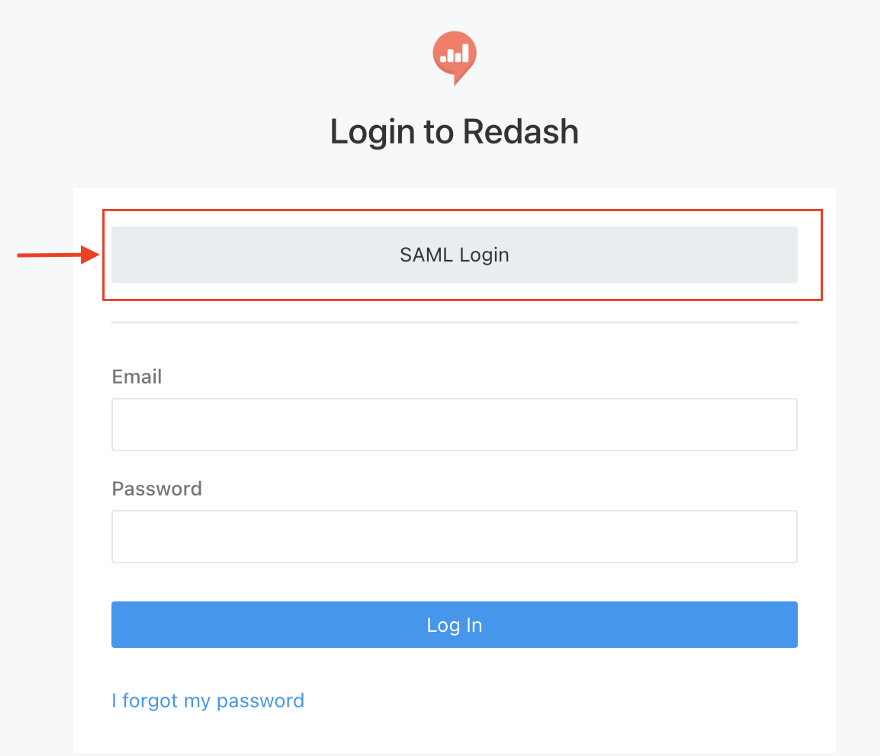
Task: Choose the gray SAML Login option
Action: click(454, 255)
